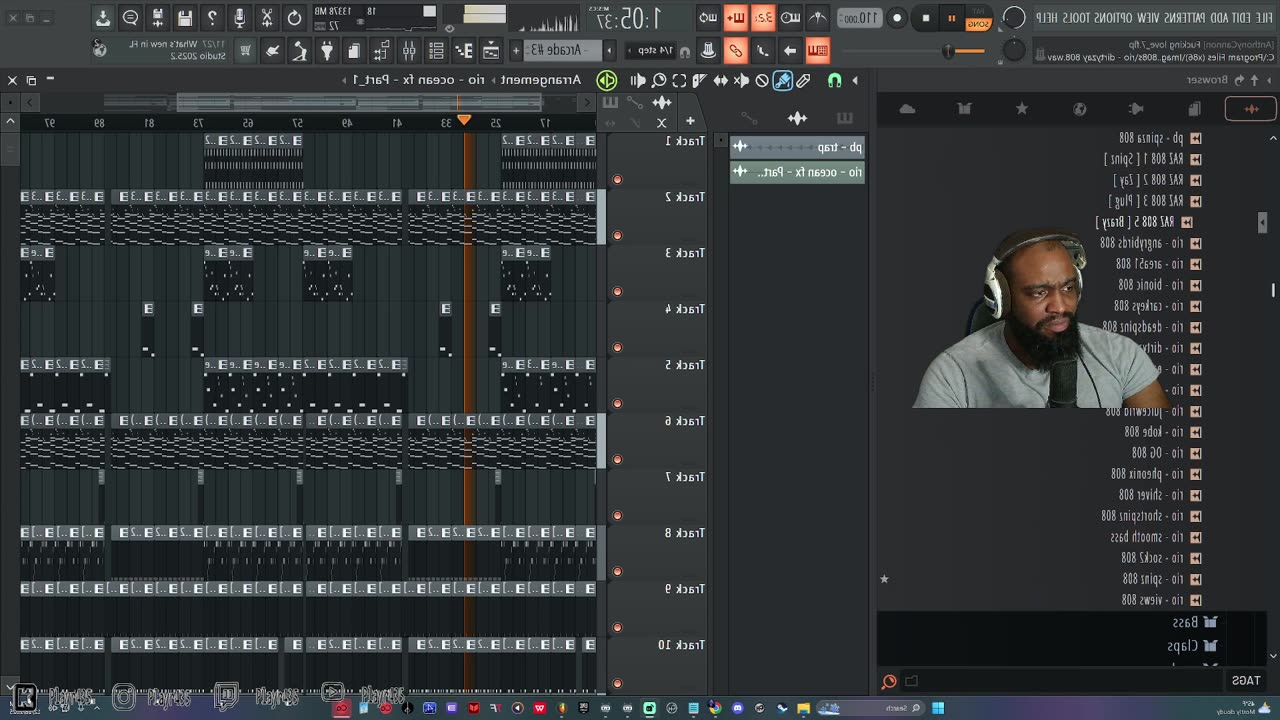Select the magnifier zoom tool in playlist

click(659, 80)
